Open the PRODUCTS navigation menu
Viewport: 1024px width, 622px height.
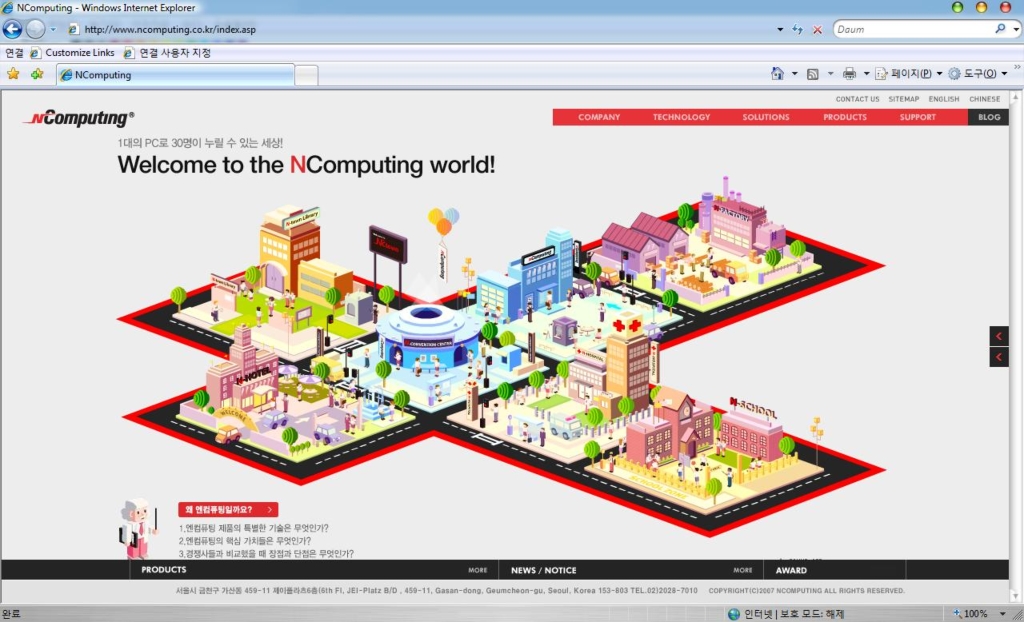(x=844, y=117)
